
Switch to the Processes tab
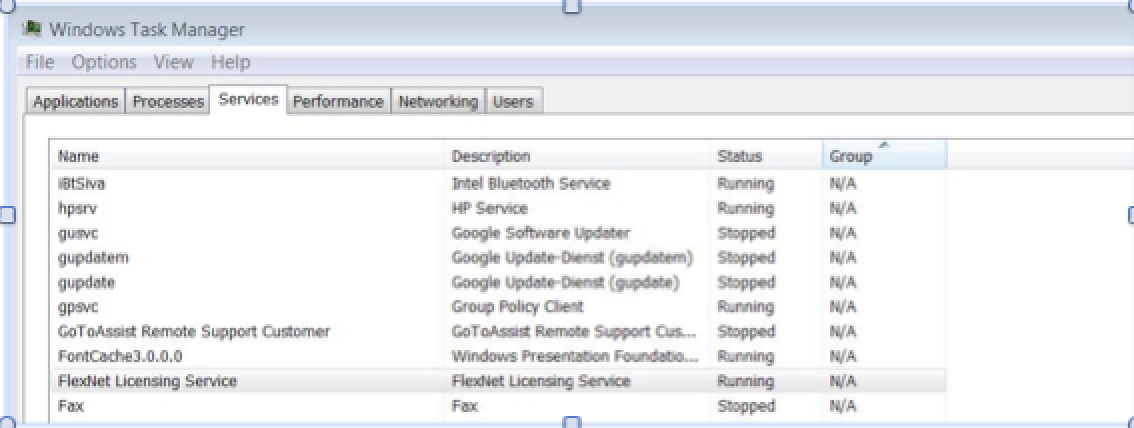pyautogui.click(x=168, y=102)
